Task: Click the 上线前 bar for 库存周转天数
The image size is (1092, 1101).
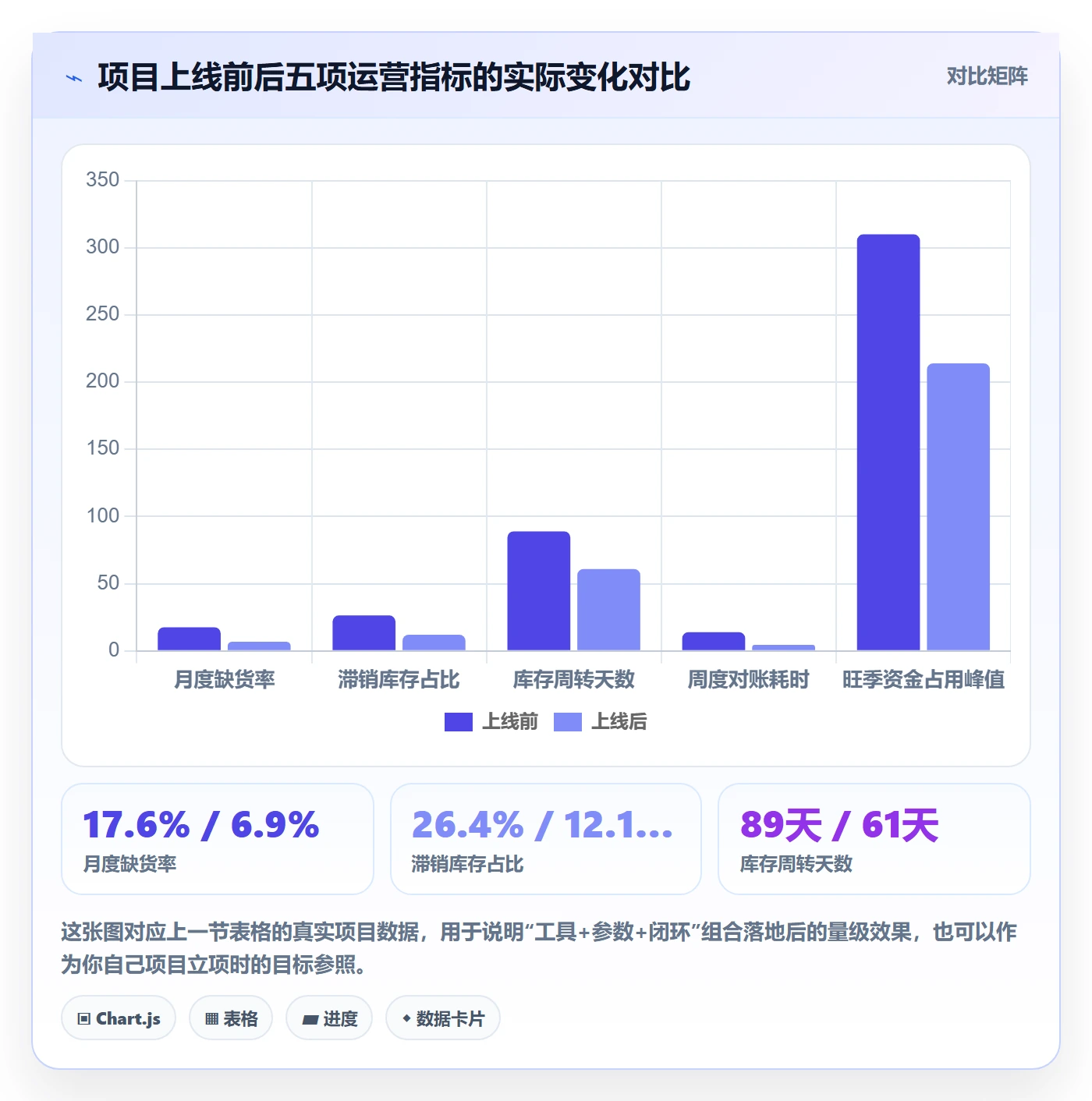Action: click(x=539, y=591)
